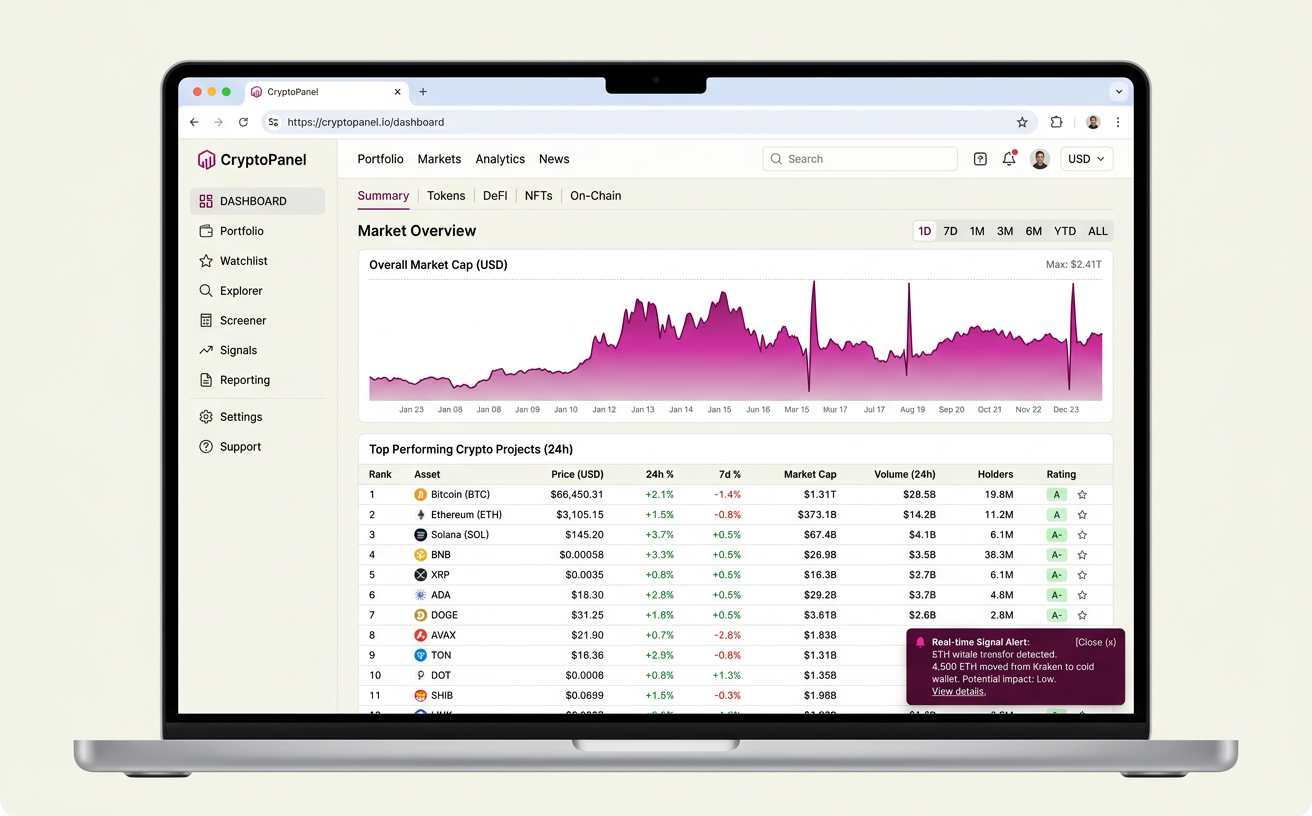1312x816 pixels.
Task: Close the Real-time Signal Alert
Action: (x=1096, y=642)
